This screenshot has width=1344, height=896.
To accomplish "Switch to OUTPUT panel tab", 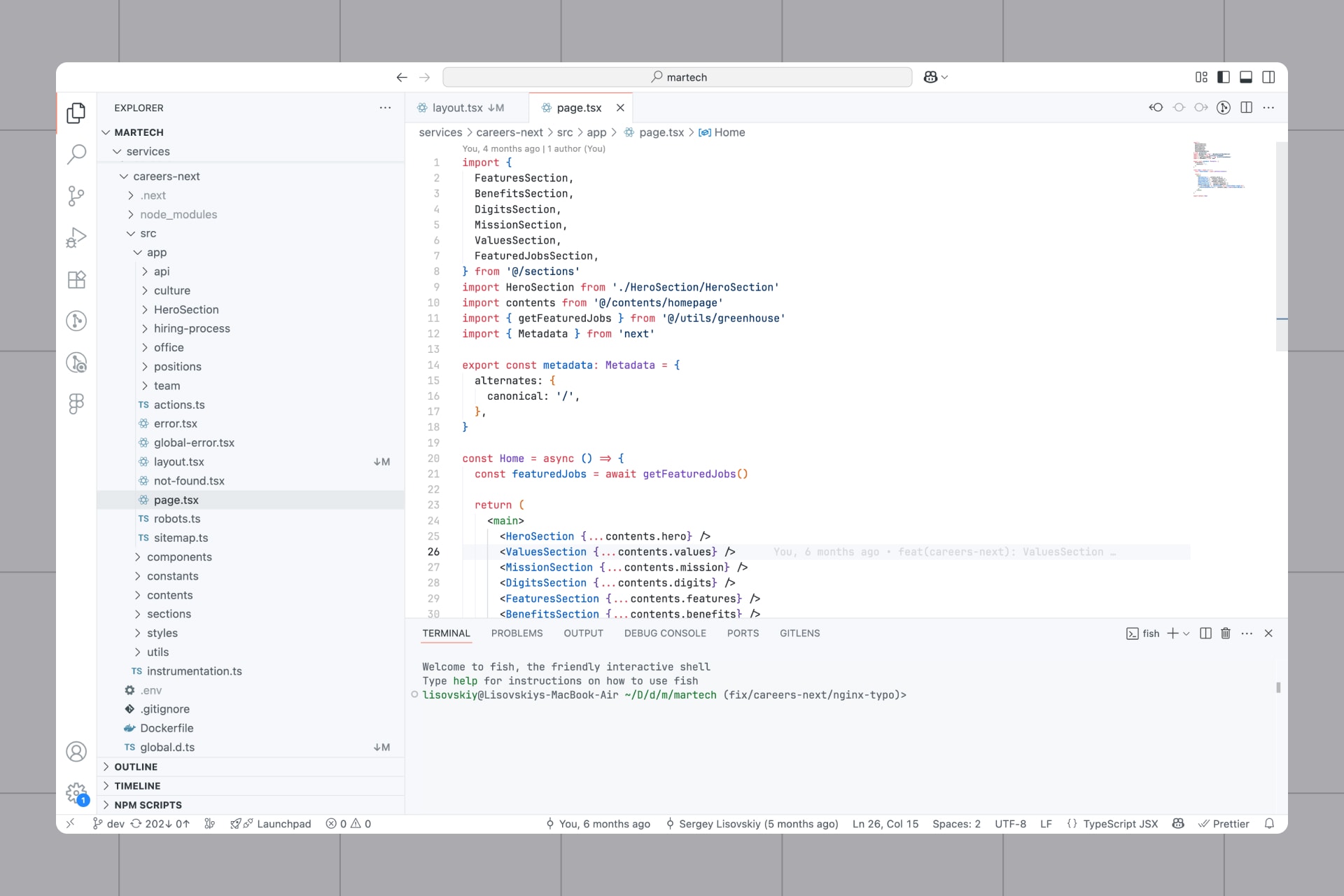I will [x=583, y=633].
